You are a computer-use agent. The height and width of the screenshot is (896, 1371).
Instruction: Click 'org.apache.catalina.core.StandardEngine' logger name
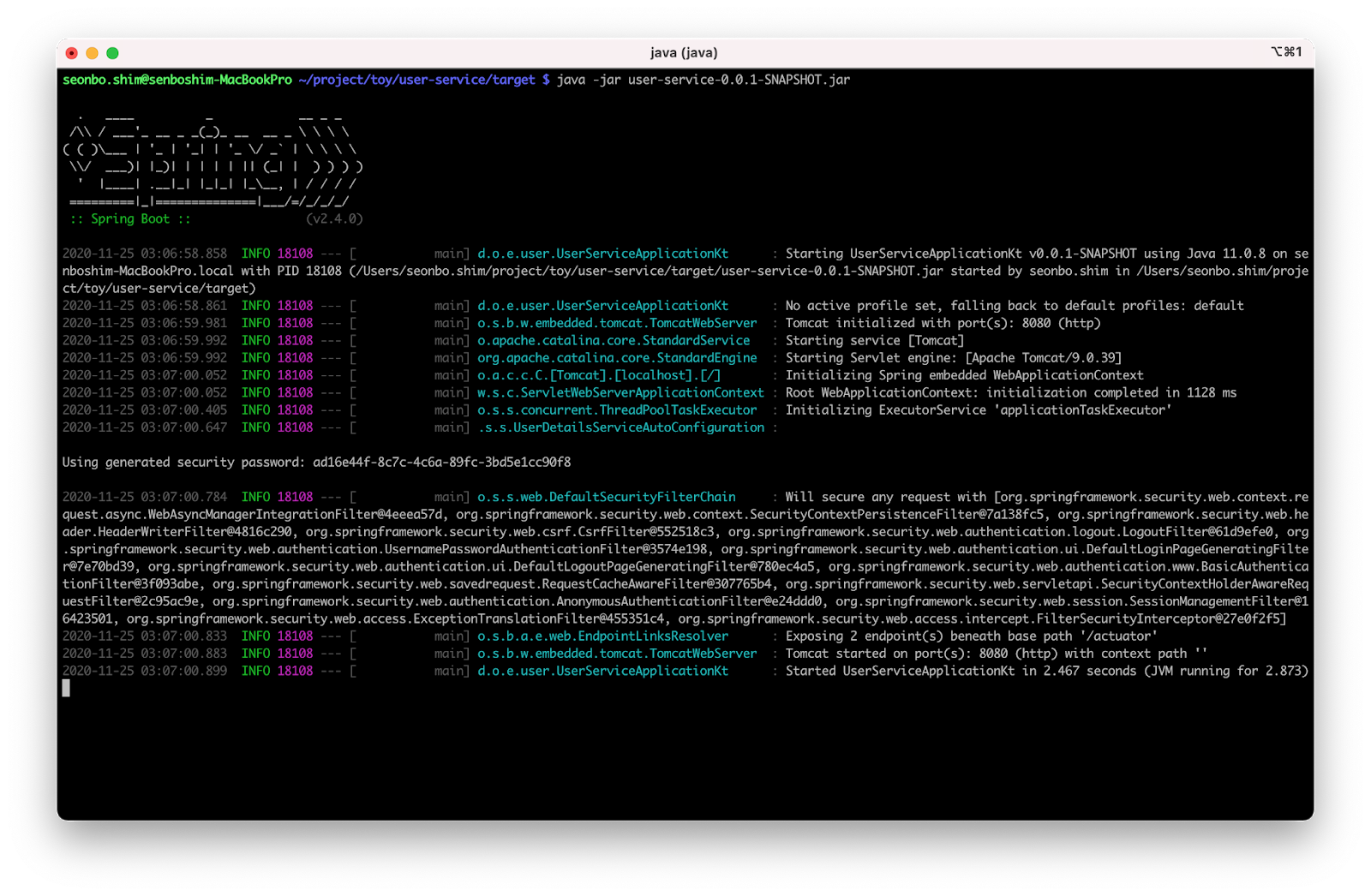point(617,358)
